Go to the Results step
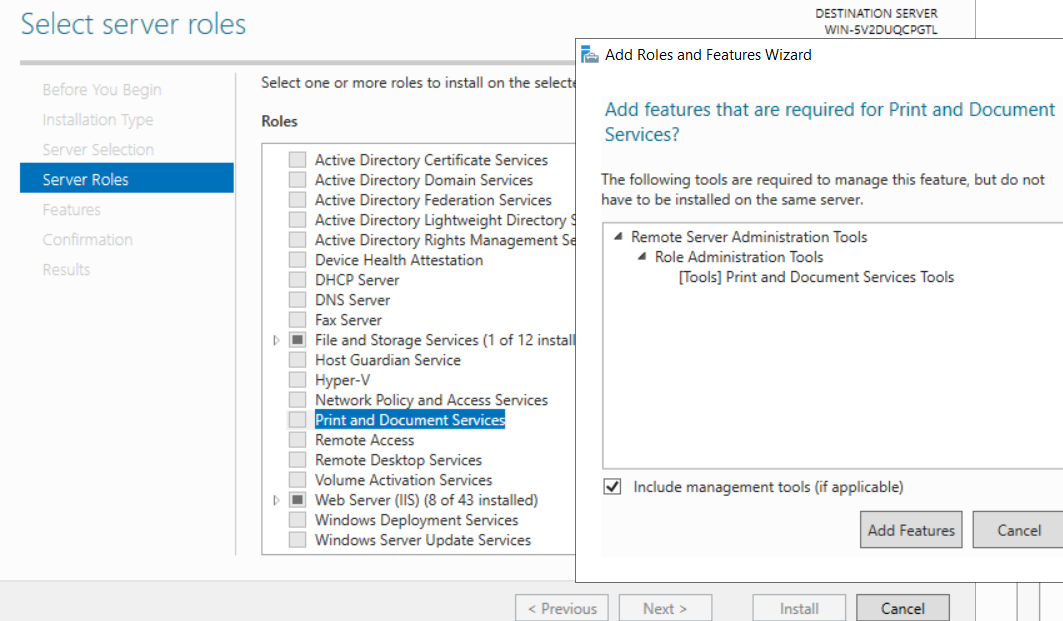 click(66, 270)
